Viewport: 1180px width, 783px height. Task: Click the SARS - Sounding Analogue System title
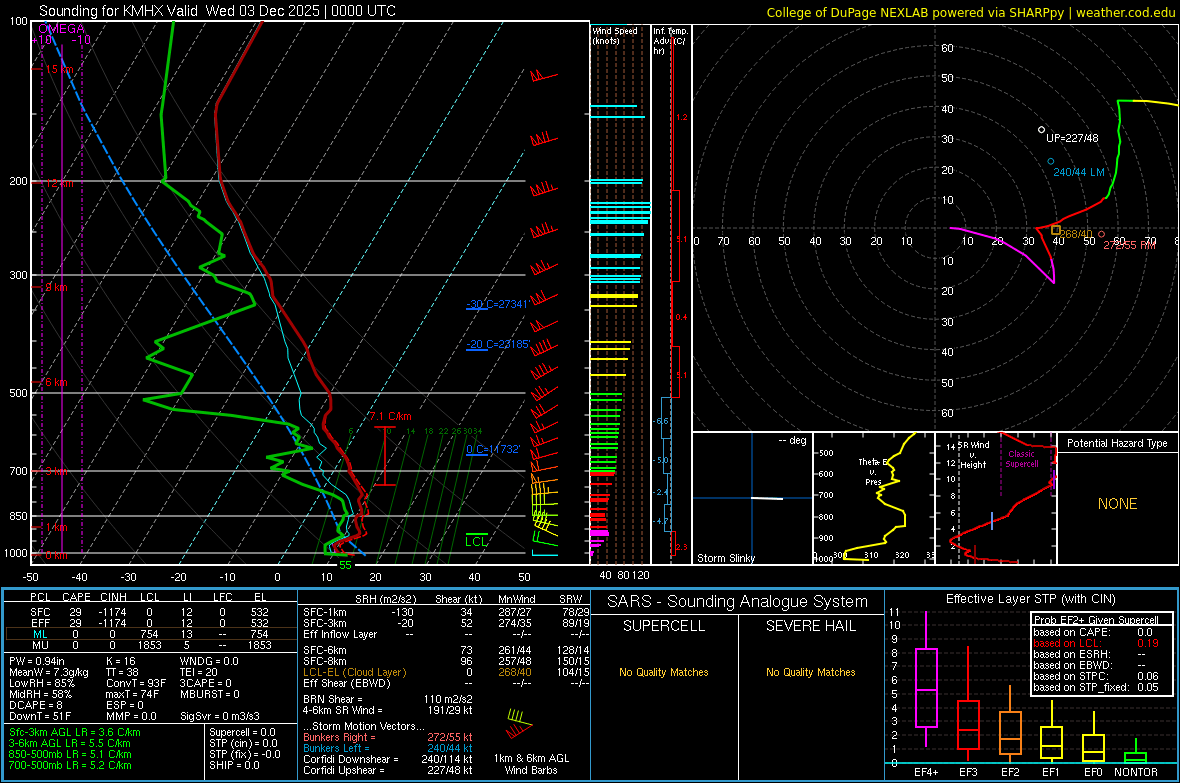coord(738,602)
